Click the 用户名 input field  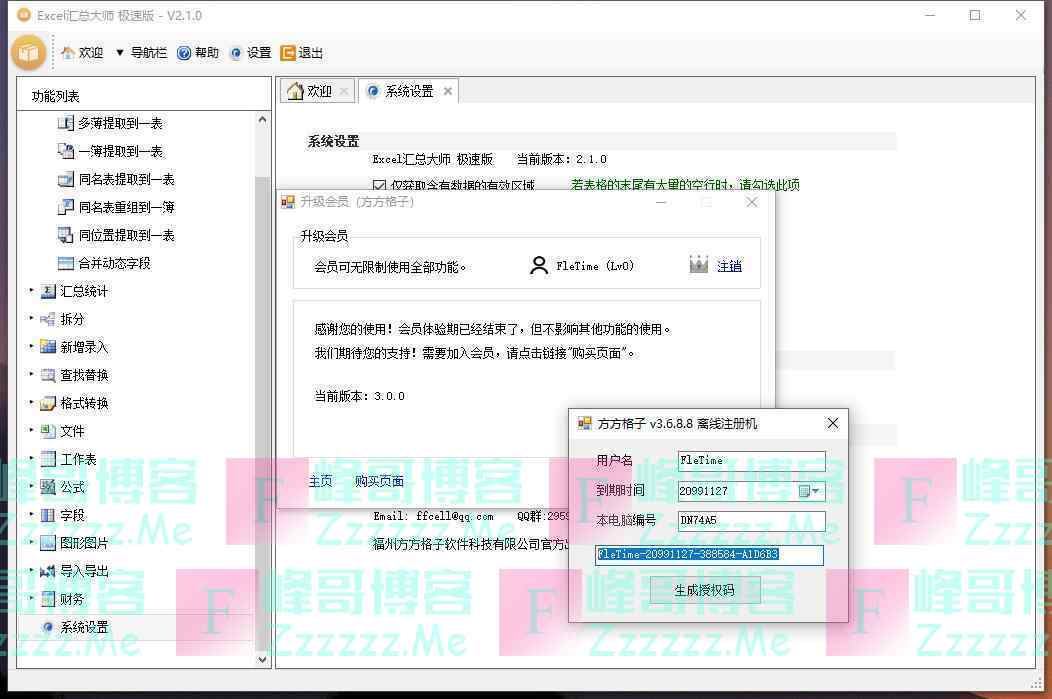pyautogui.click(x=751, y=461)
